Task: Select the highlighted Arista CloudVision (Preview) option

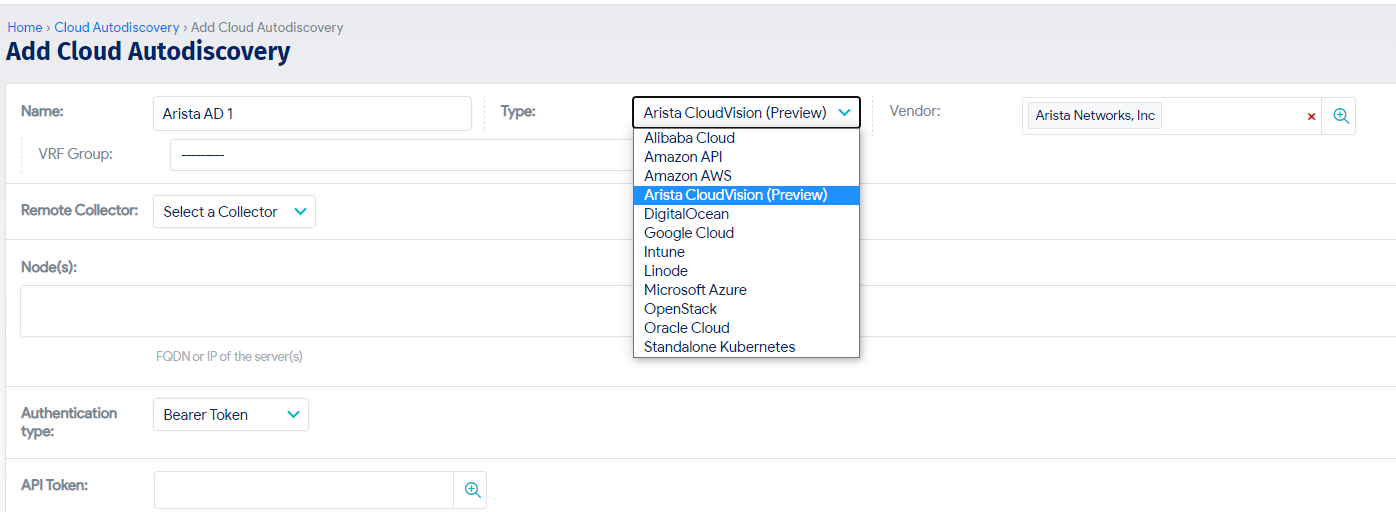Action: pyautogui.click(x=746, y=195)
